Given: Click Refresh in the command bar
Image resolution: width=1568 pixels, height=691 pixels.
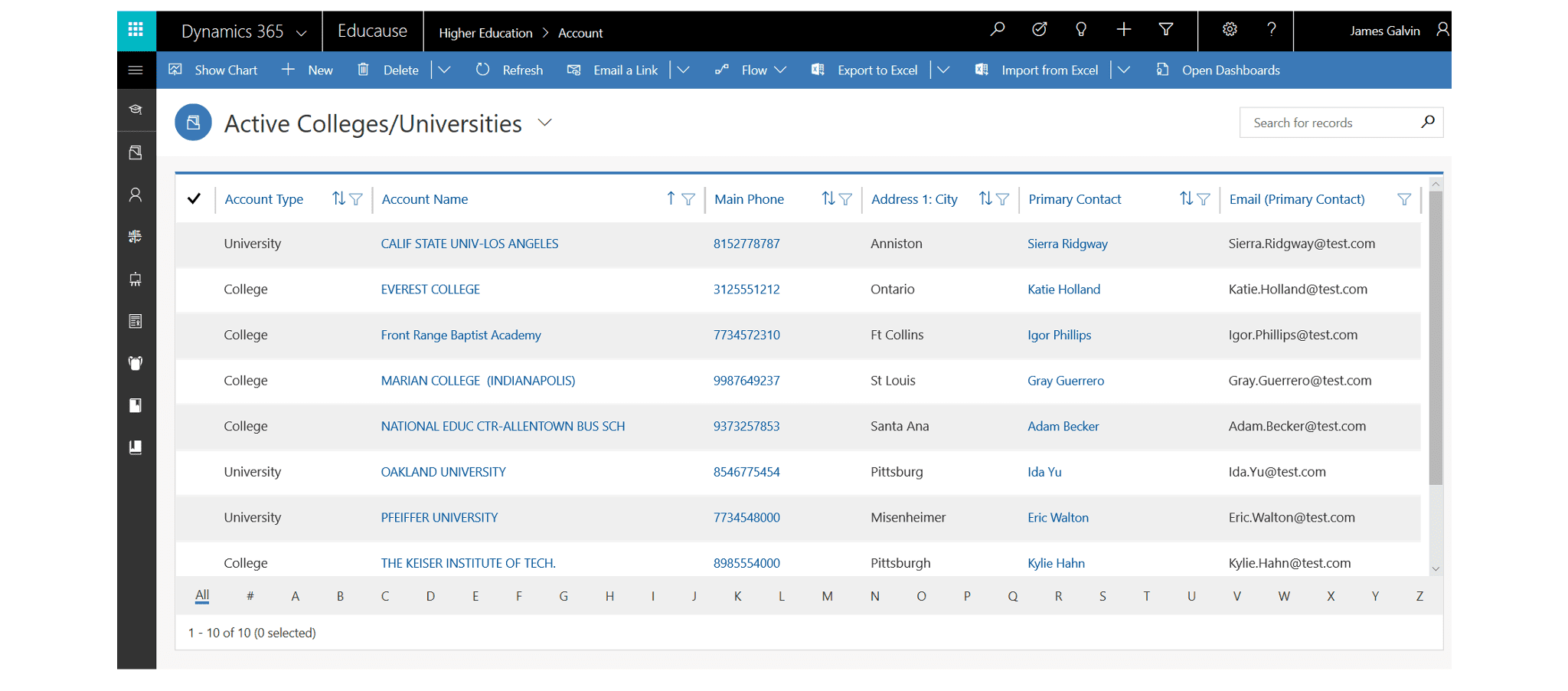Looking at the screenshot, I should (x=509, y=70).
